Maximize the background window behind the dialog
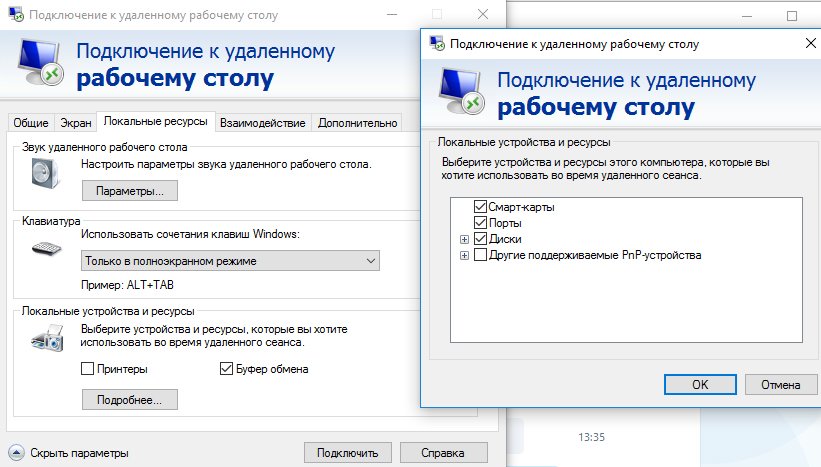Screen dimensions: 821x467 [x=792, y=16]
